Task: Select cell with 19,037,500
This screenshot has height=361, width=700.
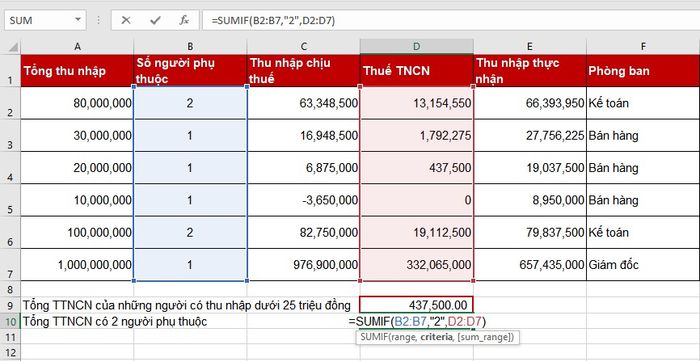Action: click(530, 168)
